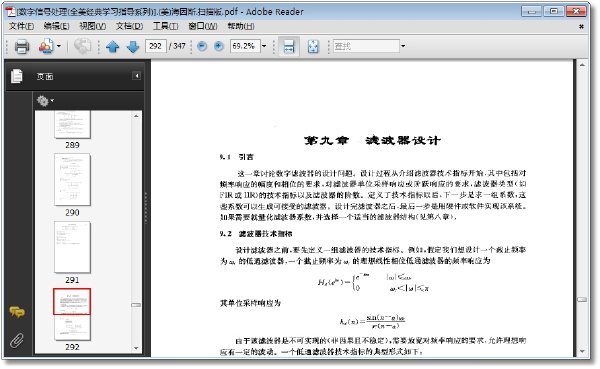
Task: Select page 292 thumbnail
Action: coord(72,315)
